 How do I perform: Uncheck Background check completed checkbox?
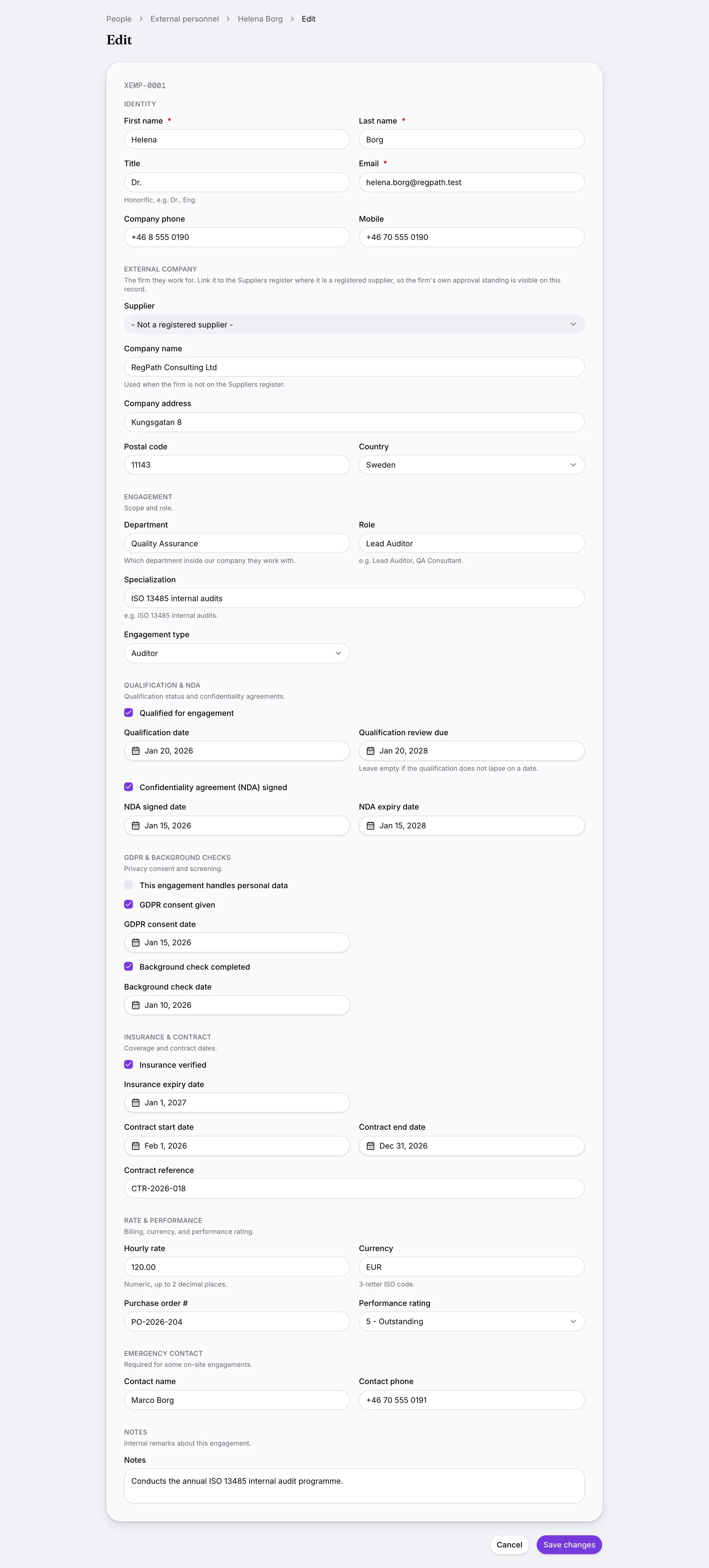pos(129,967)
